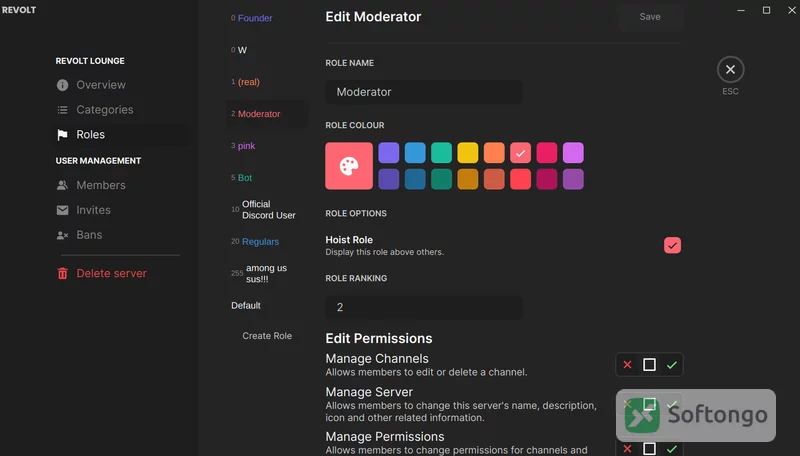Set Manage Channels to neutral square
The height and width of the screenshot is (456, 800).
pyautogui.click(x=649, y=365)
